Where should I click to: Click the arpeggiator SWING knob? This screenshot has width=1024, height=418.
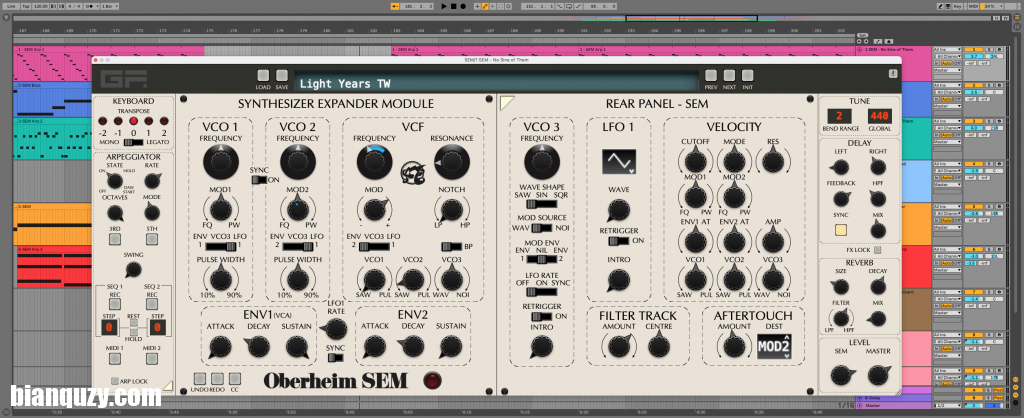133,269
